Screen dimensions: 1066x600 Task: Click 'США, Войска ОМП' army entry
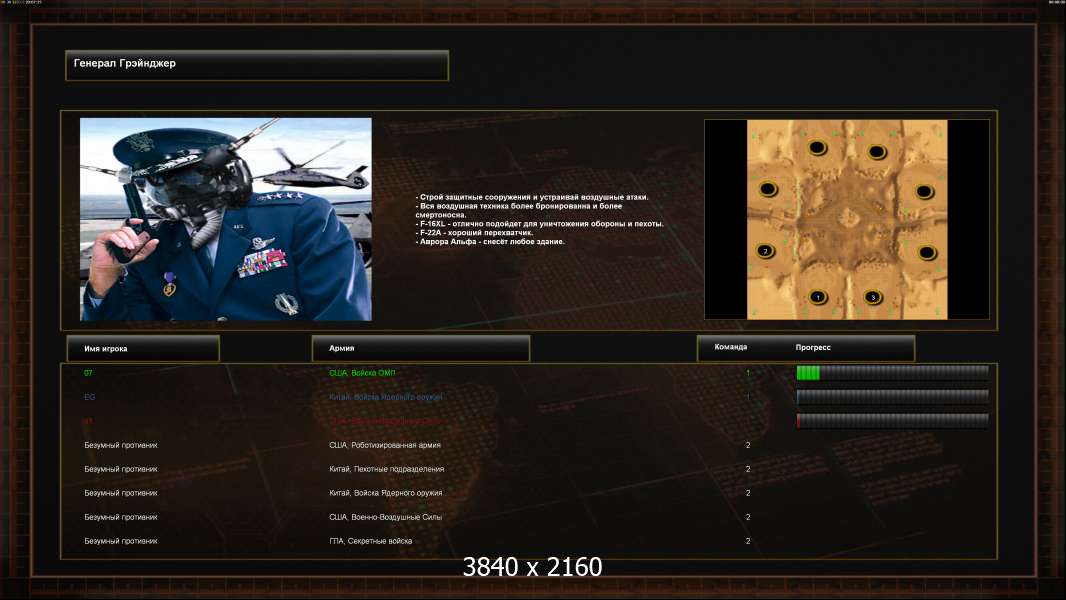click(362, 373)
